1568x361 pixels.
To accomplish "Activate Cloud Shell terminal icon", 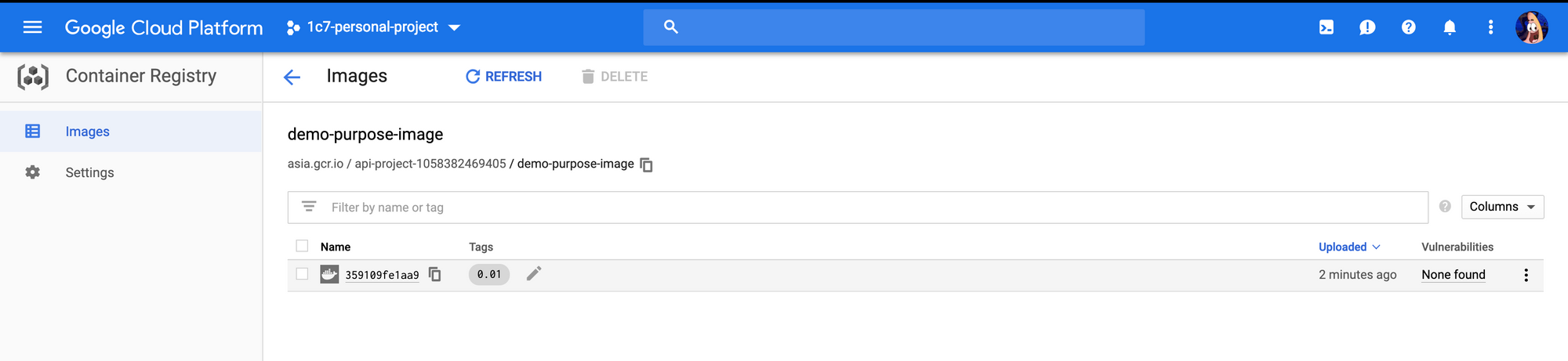I will pyautogui.click(x=1326, y=27).
